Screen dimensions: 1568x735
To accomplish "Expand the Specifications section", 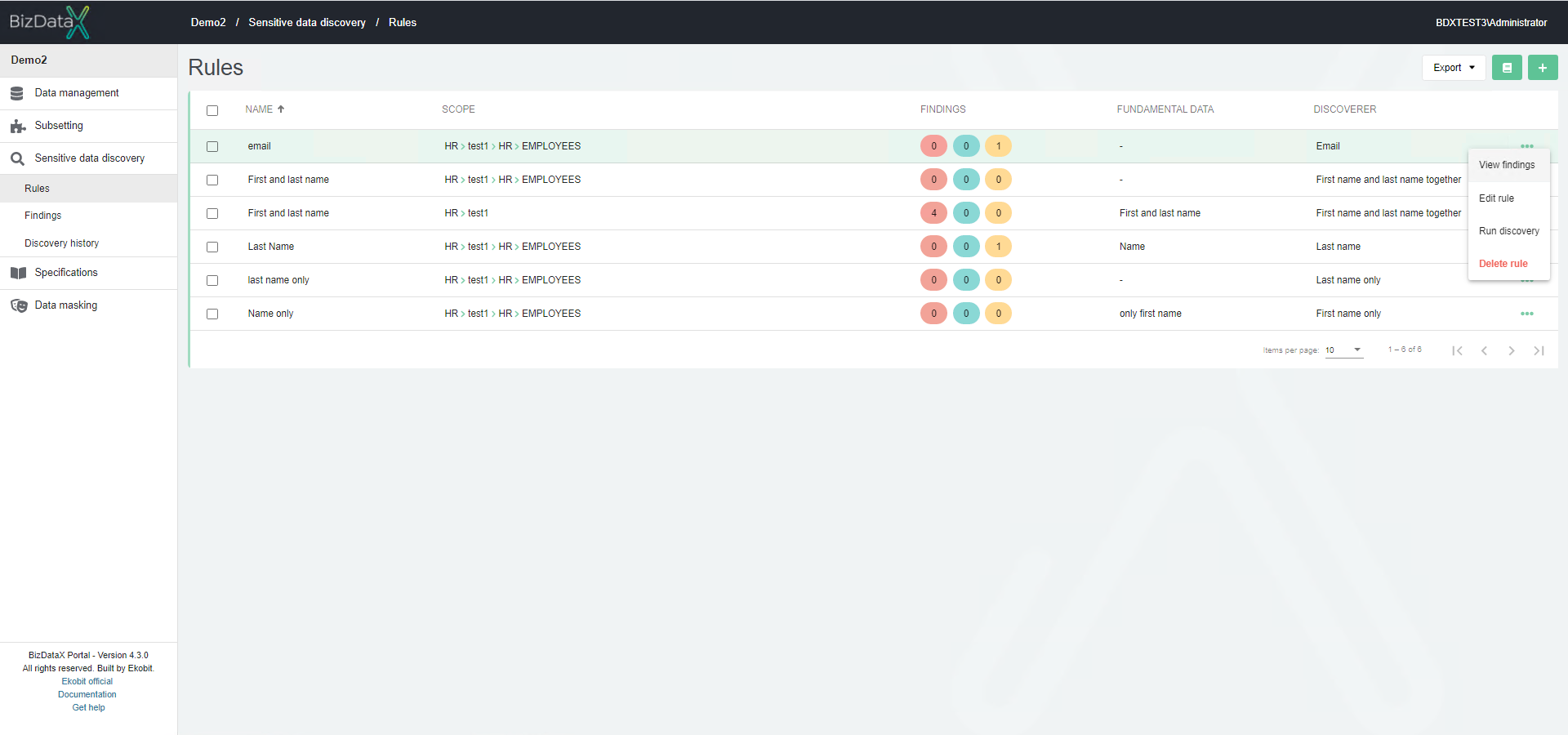I will [x=88, y=273].
